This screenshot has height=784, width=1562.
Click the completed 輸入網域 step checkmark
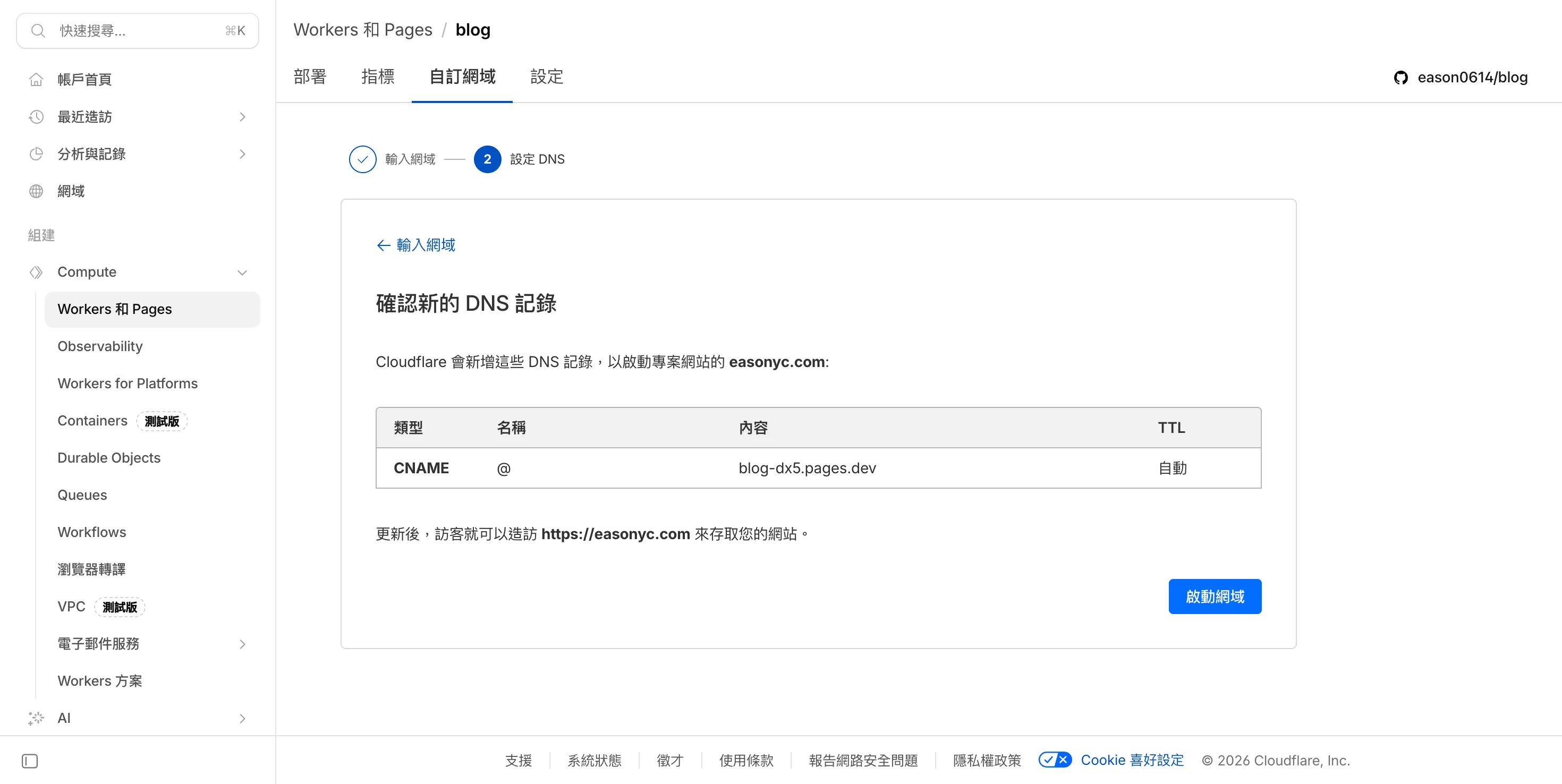(x=362, y=159)
